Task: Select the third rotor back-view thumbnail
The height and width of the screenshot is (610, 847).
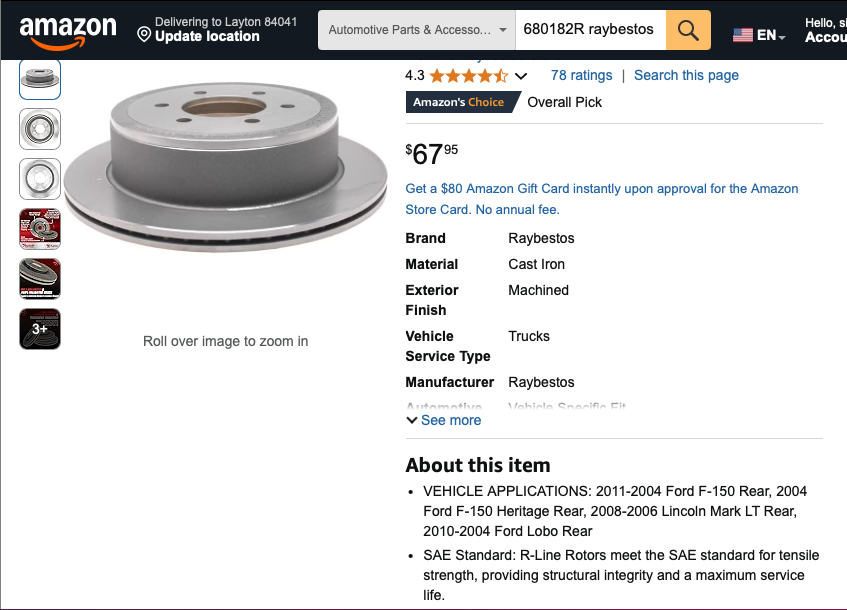Action: click(40, 179)
